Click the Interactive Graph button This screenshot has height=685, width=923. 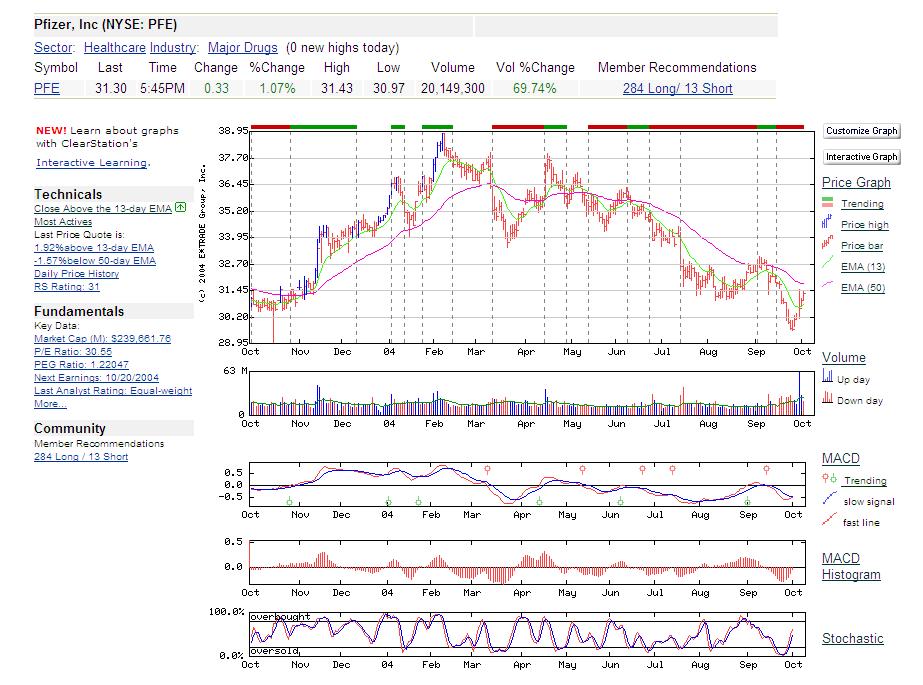pyautogui.click(x=861, y=156)
